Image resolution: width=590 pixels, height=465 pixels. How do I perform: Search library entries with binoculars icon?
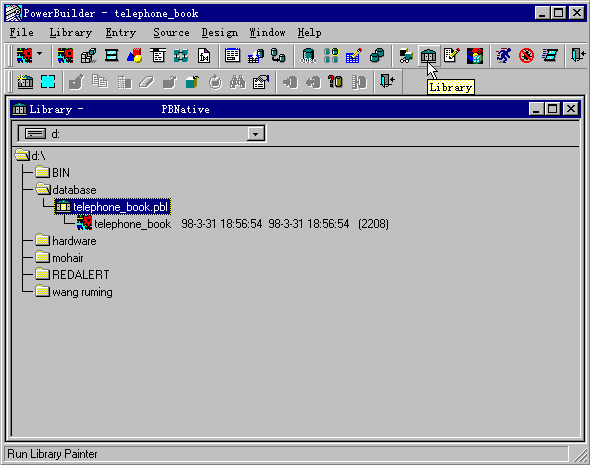[x=238, y=81]
